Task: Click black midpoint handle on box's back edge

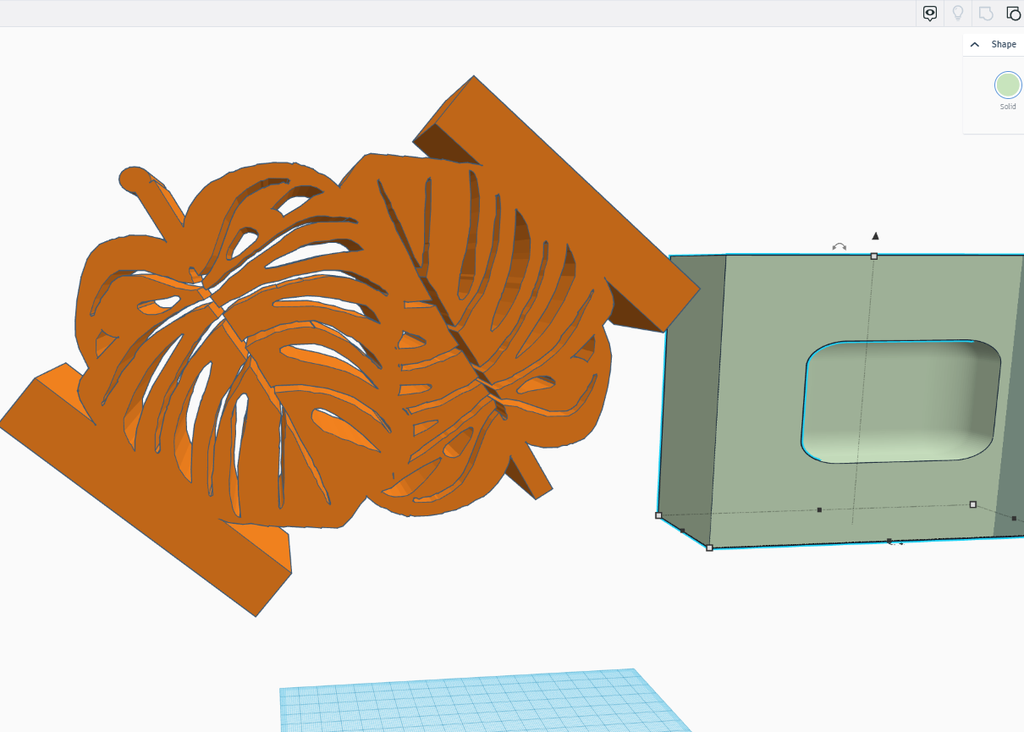Action: pos(819,510)
